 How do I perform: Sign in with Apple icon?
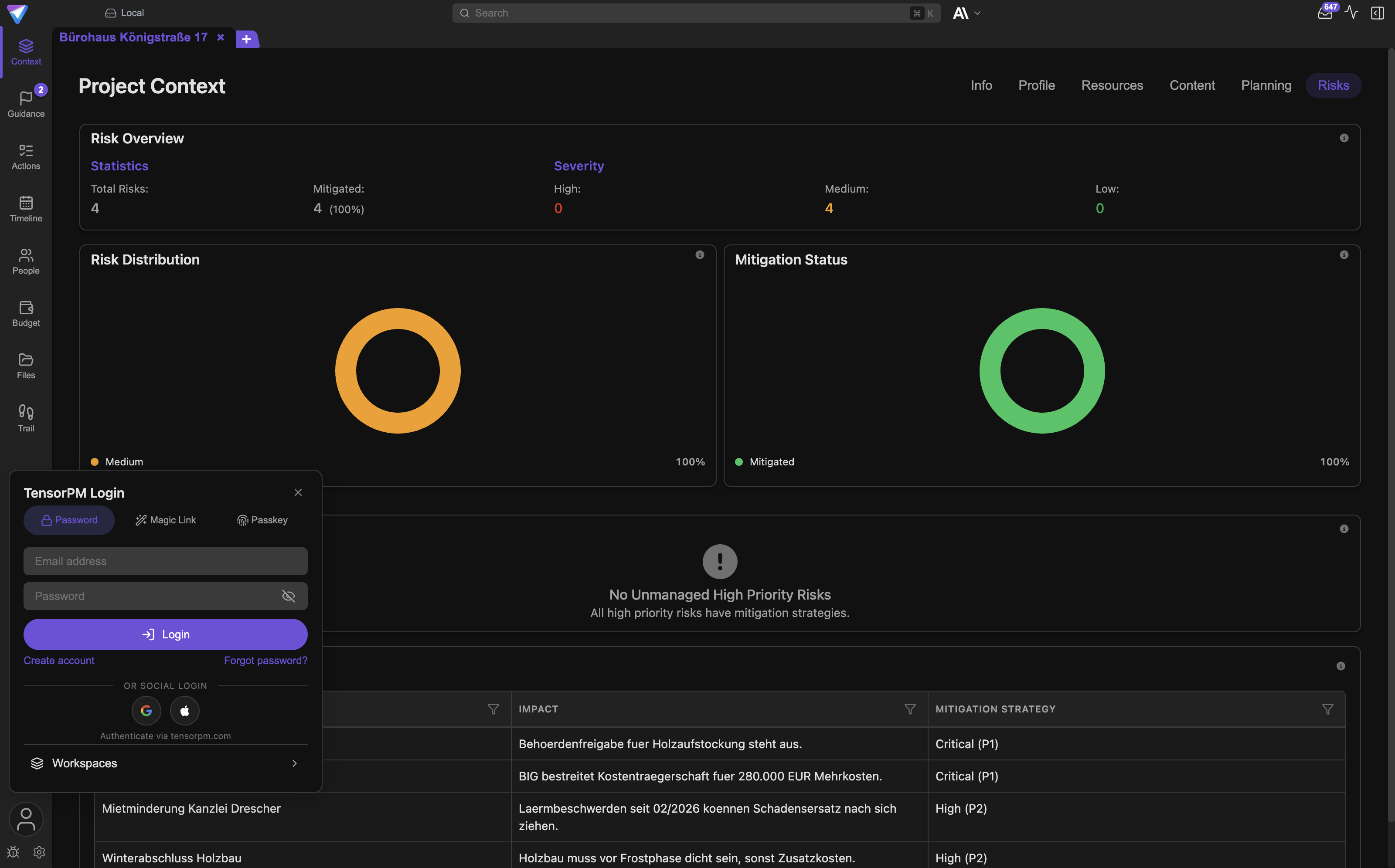click(185, 711)
